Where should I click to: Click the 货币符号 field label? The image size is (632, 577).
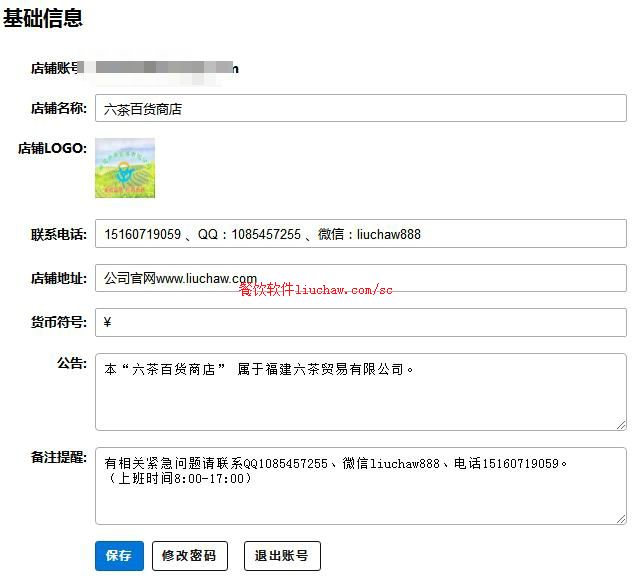pos(58,321)
